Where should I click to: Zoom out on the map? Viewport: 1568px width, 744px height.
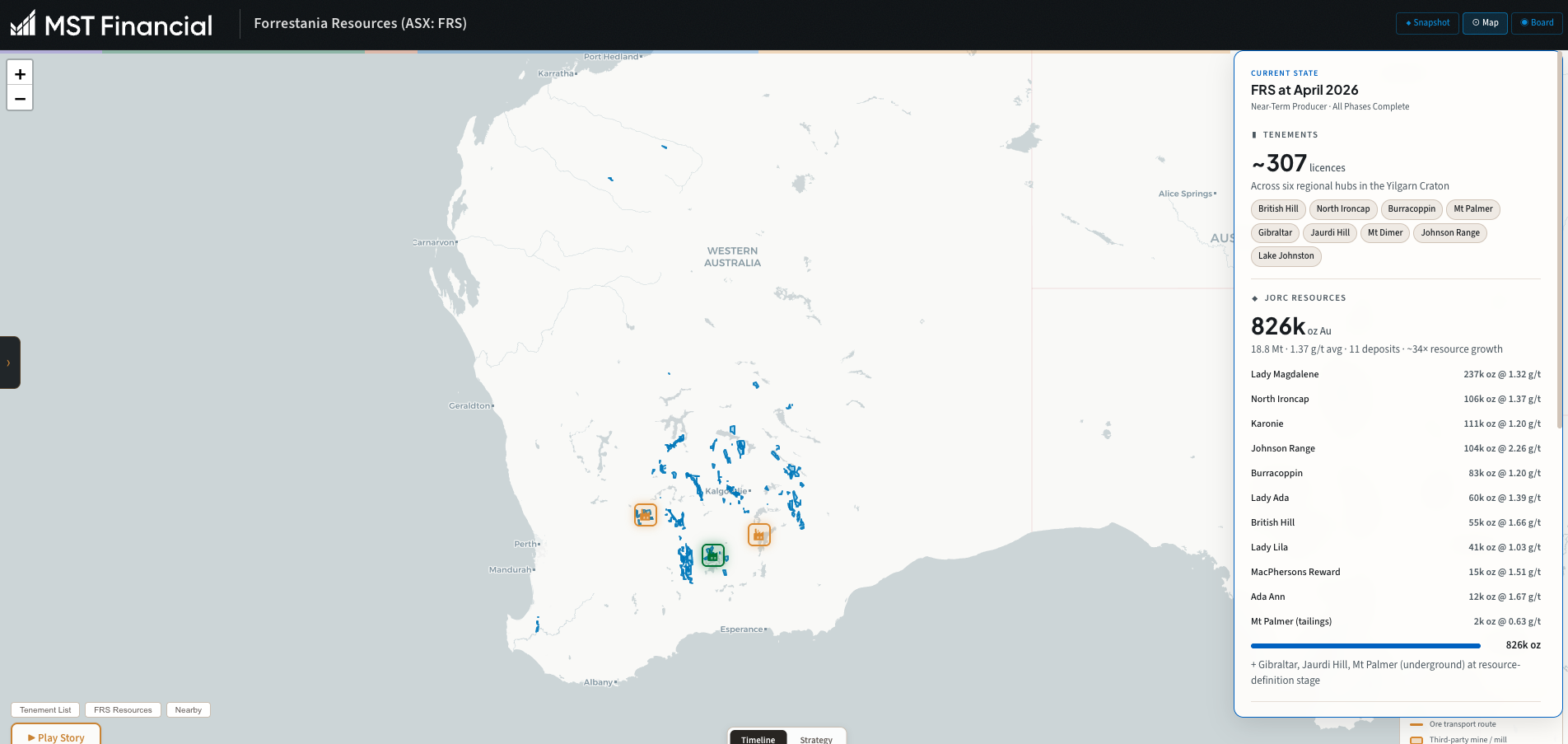click(x=20, y=98)
